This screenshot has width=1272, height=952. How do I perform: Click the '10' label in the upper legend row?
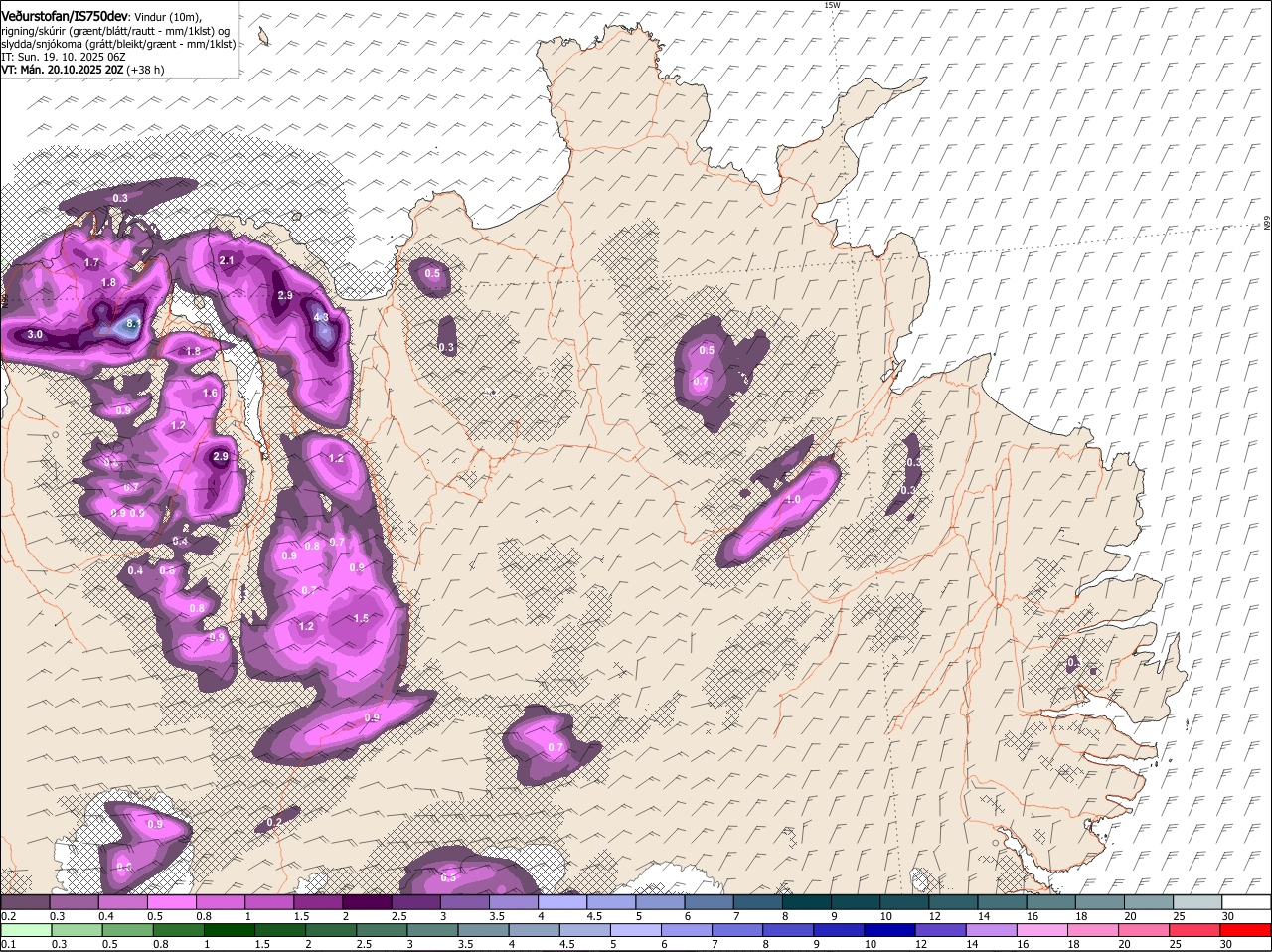point(885,916)
